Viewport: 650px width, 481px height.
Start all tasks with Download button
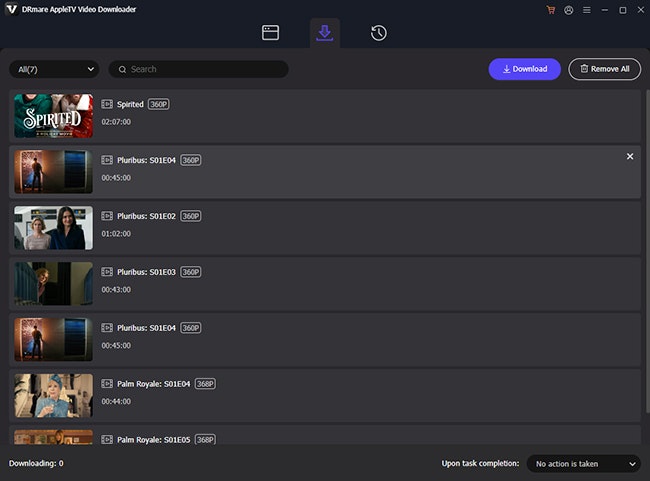(x=524, y=69)
